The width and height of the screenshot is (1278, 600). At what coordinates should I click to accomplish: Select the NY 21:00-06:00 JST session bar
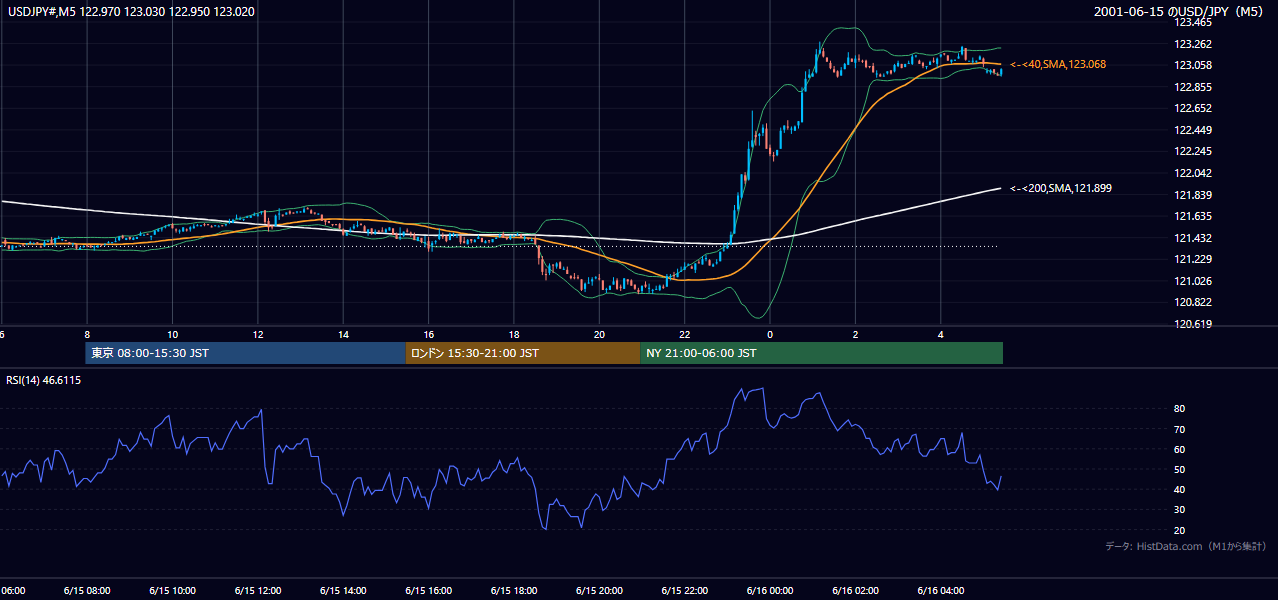[x=821, y=353]
